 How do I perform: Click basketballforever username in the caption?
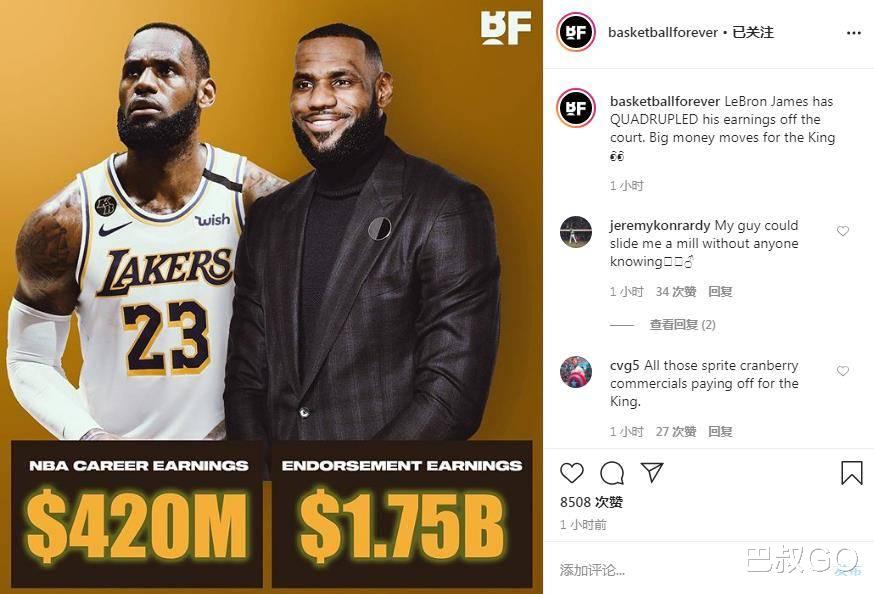pos(663,100)
